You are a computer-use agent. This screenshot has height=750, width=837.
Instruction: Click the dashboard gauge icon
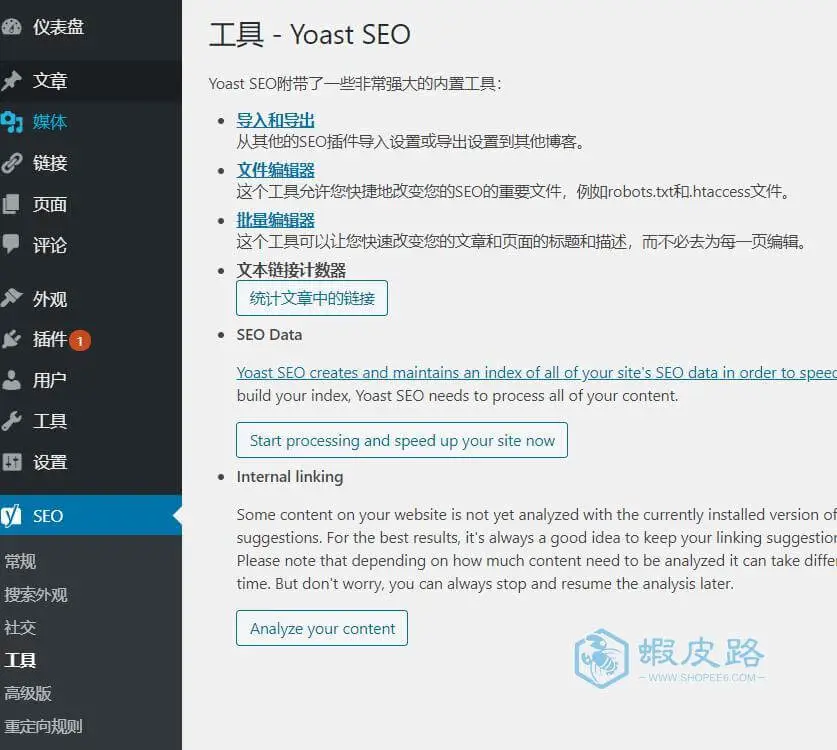click(x=11, y=27)
